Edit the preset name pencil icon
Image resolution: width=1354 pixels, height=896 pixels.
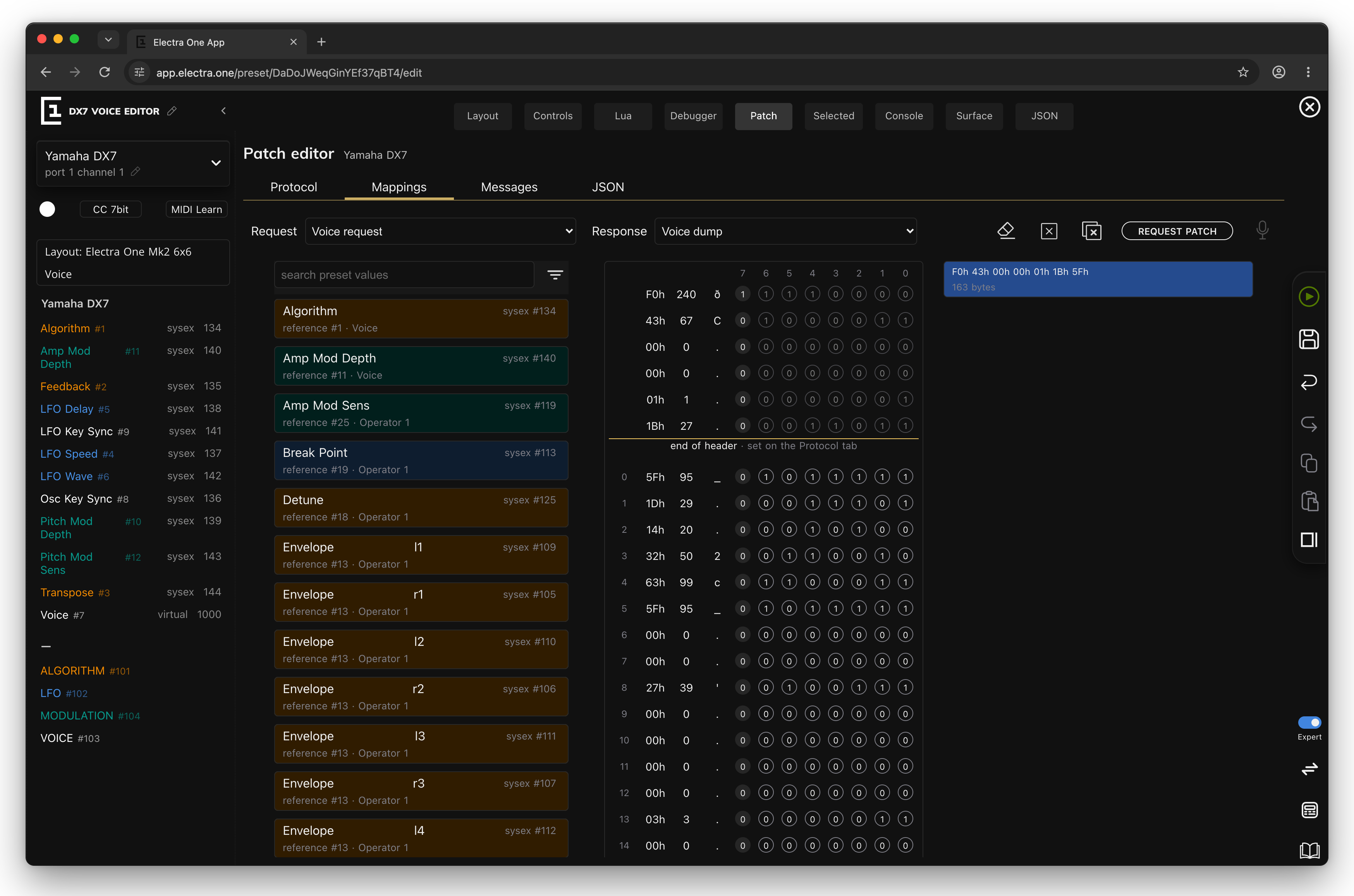coord(172,111)
